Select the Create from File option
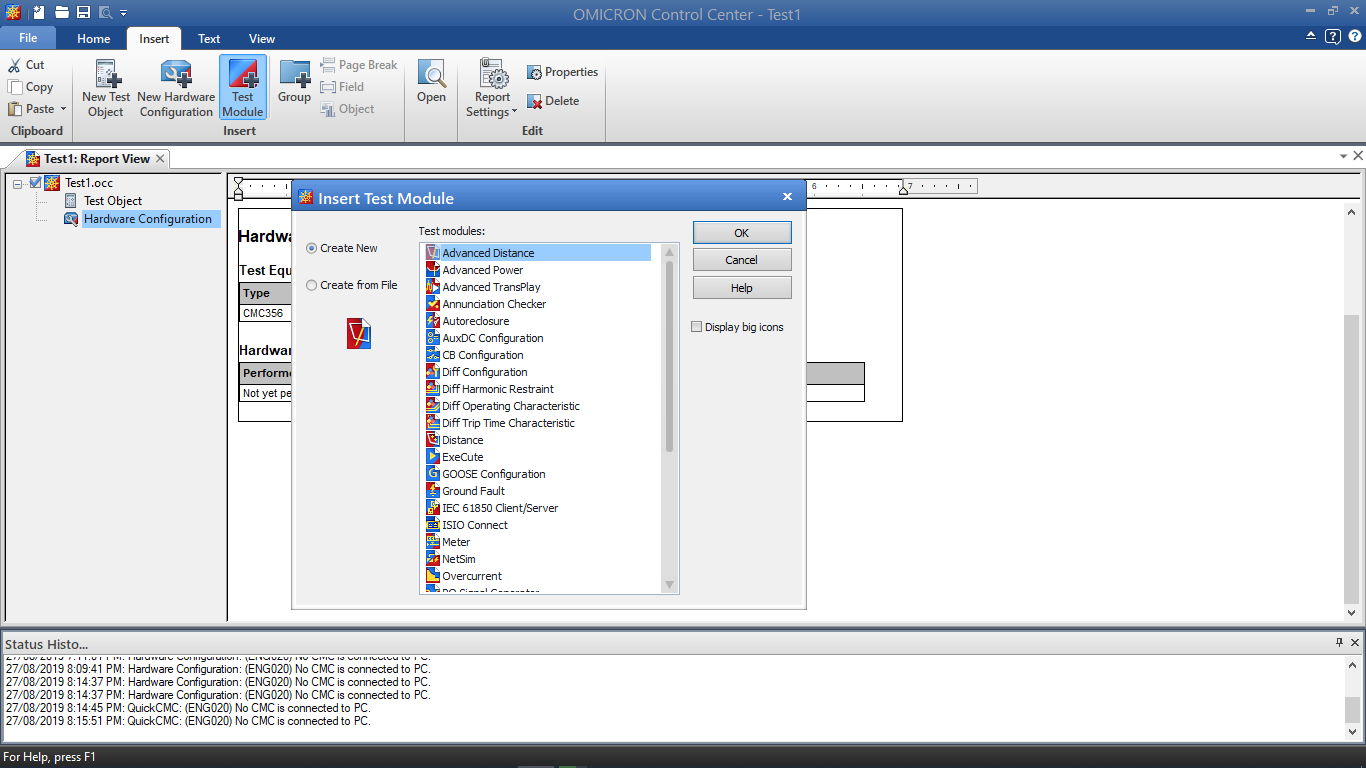This screenshot has width=1366, height=768. point(312,285)
